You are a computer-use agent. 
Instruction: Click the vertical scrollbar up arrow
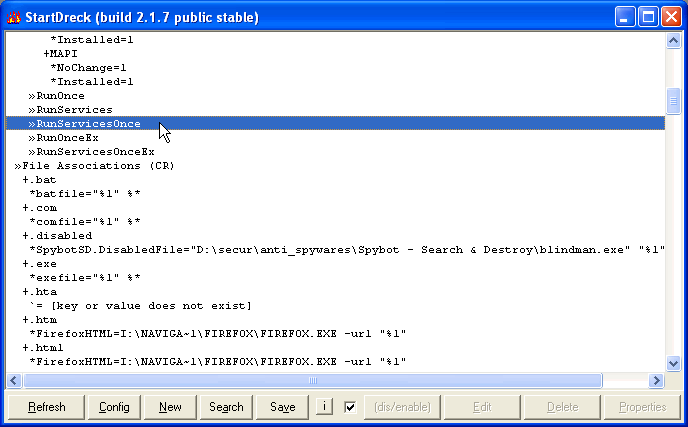point(673,41)
